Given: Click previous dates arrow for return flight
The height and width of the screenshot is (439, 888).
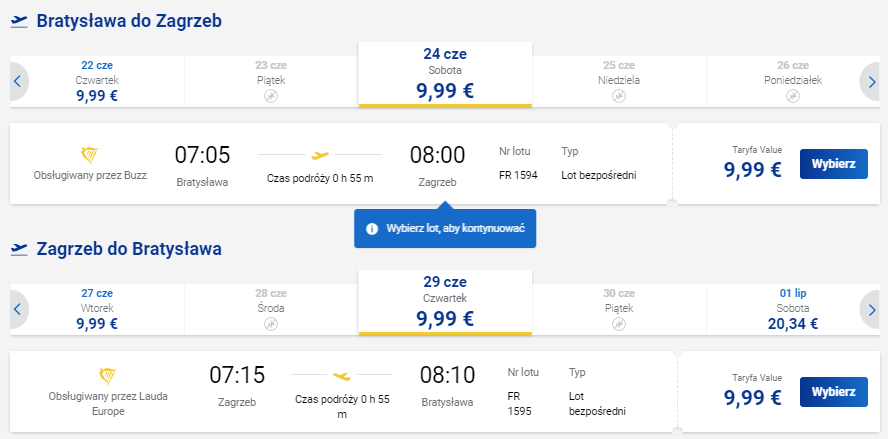Looking at the screenshot, I should [x=18, y=309].
